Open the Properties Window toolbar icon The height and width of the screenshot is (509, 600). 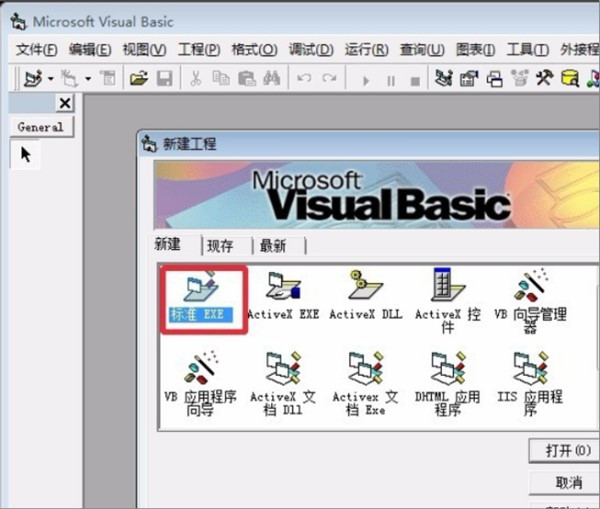(469, 79)
